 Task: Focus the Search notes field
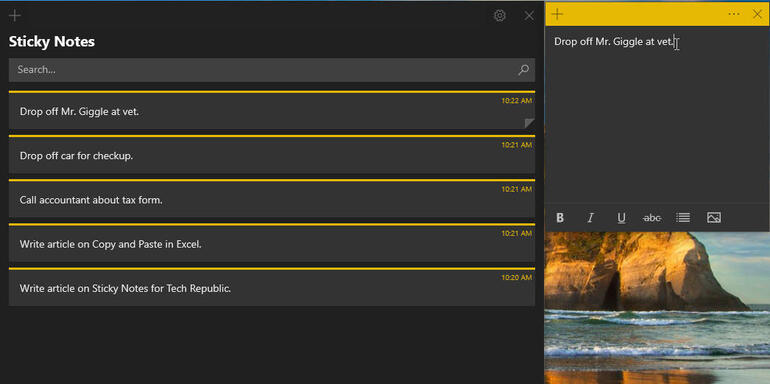point(272,70)
